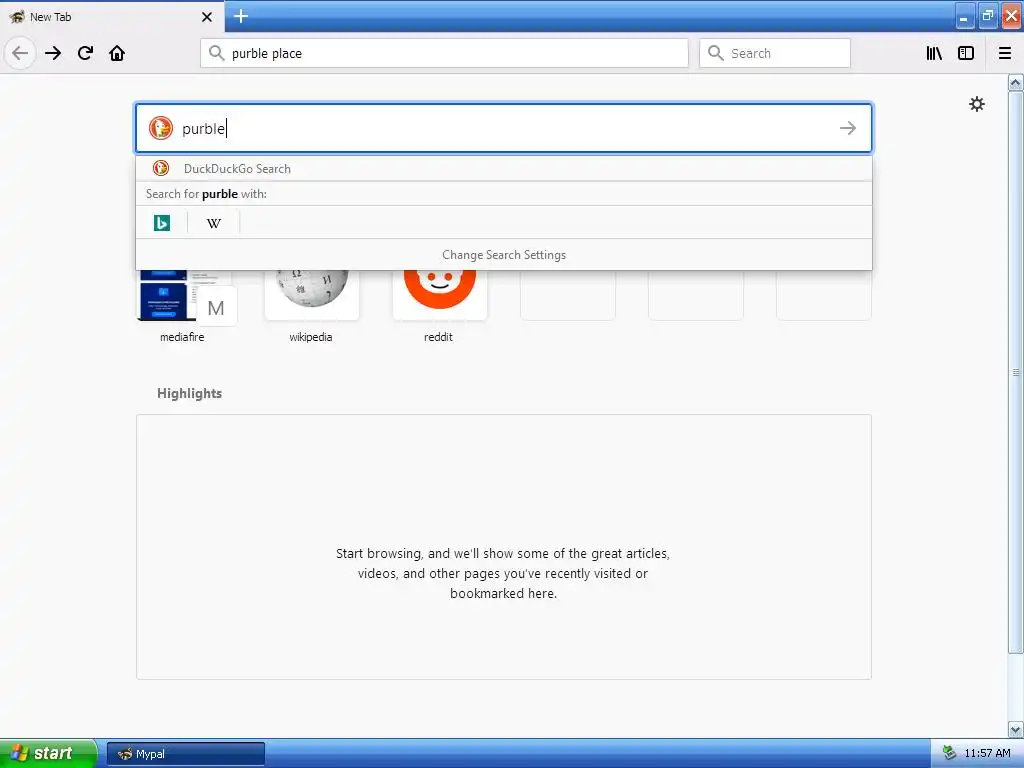
Task: Open a new tab with plus button
Action: click(240, 16)
